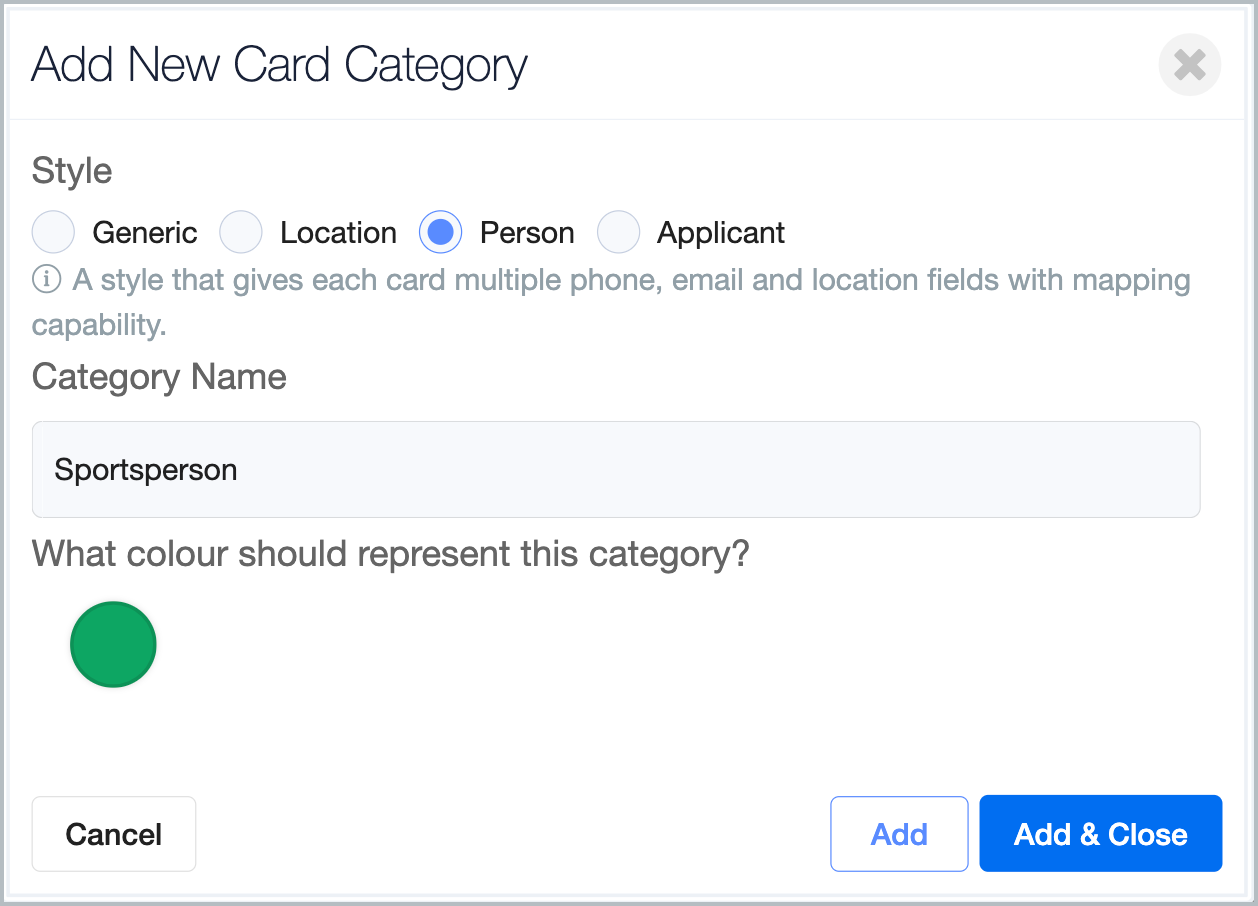Viewport: 1258px width, 906px height.
Task: Select the Person style radio circle
Action: click(441, 232)
